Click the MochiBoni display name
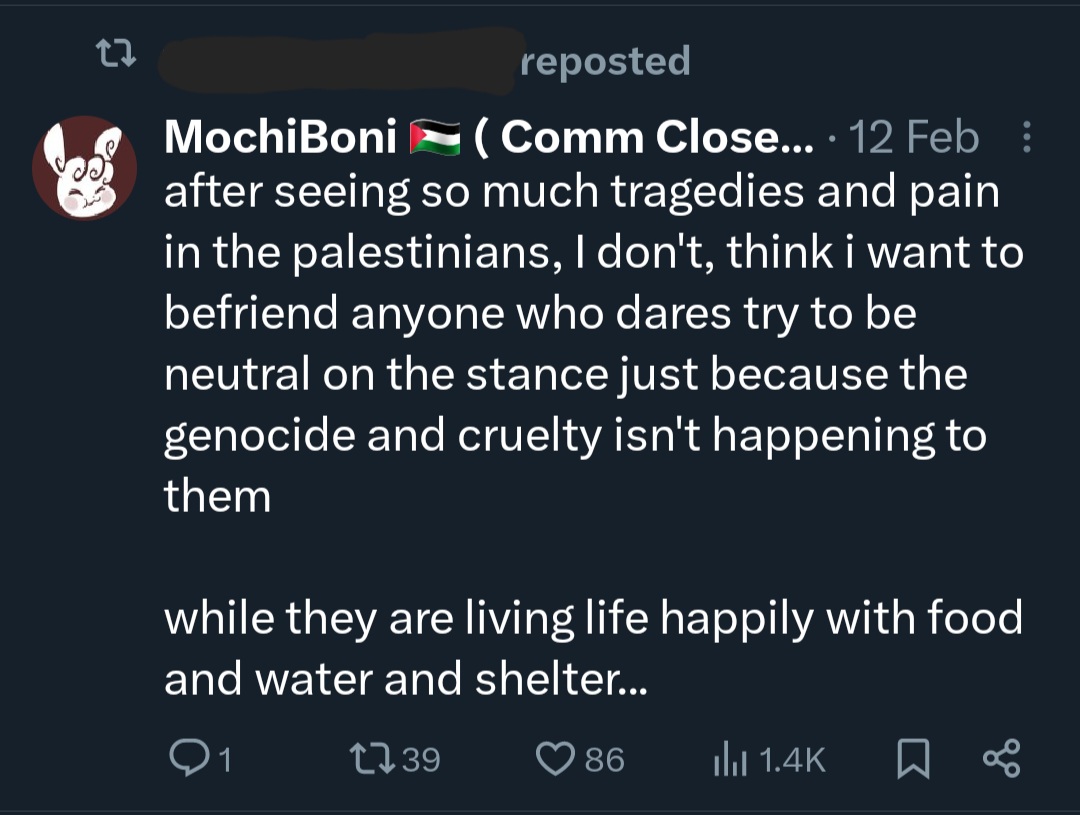 (x=281, y=138)
